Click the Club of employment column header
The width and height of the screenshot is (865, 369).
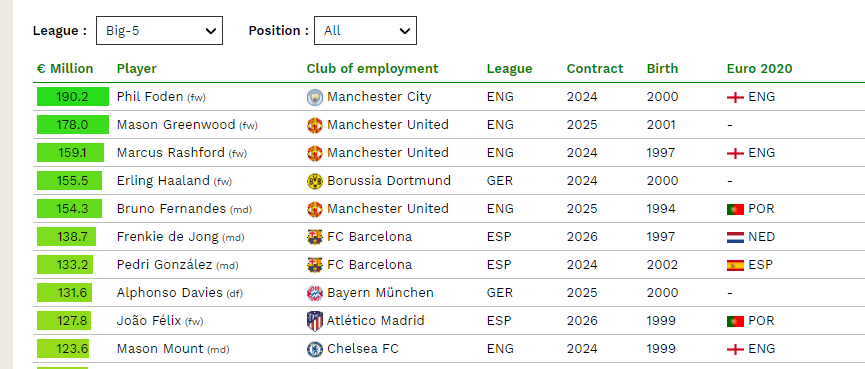click(x=372, y=68)
